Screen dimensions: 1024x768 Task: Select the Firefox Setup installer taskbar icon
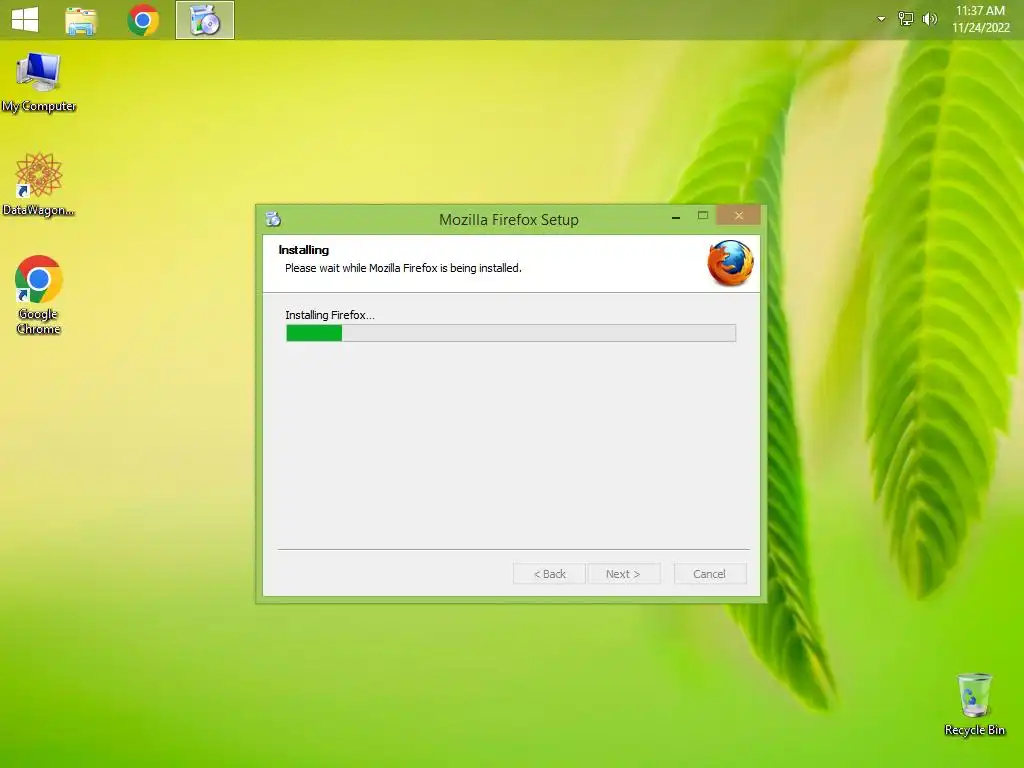tap(204, 20)
